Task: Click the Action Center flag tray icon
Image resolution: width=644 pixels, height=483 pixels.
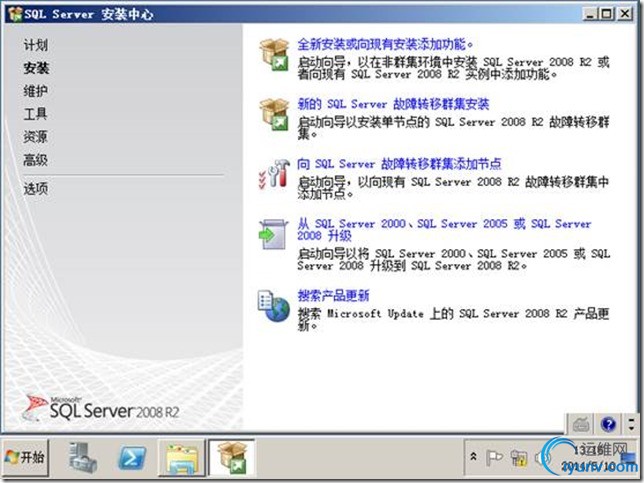Action: point(494,457)
